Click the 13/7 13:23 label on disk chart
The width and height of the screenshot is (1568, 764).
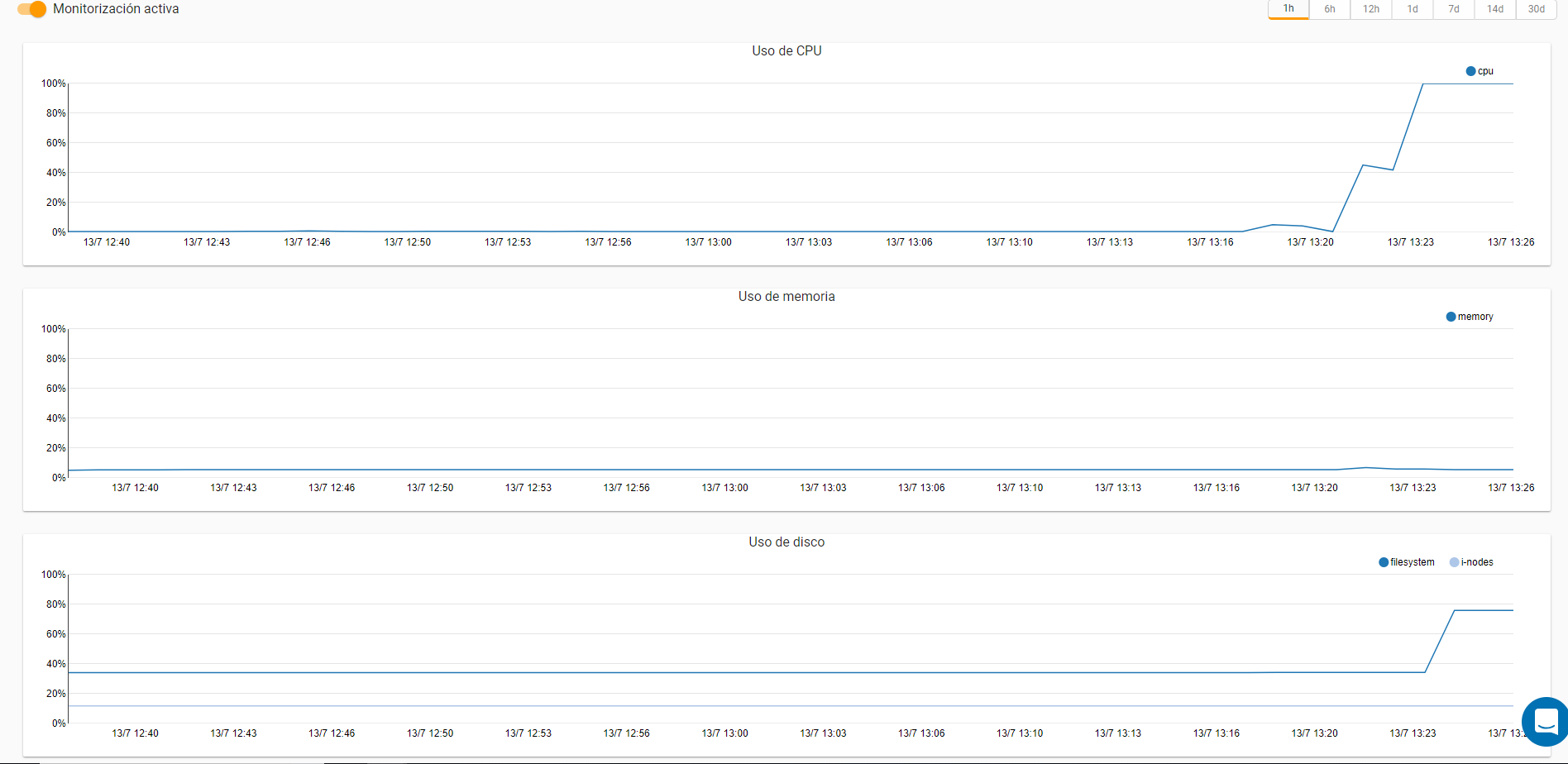(1413, 733)
